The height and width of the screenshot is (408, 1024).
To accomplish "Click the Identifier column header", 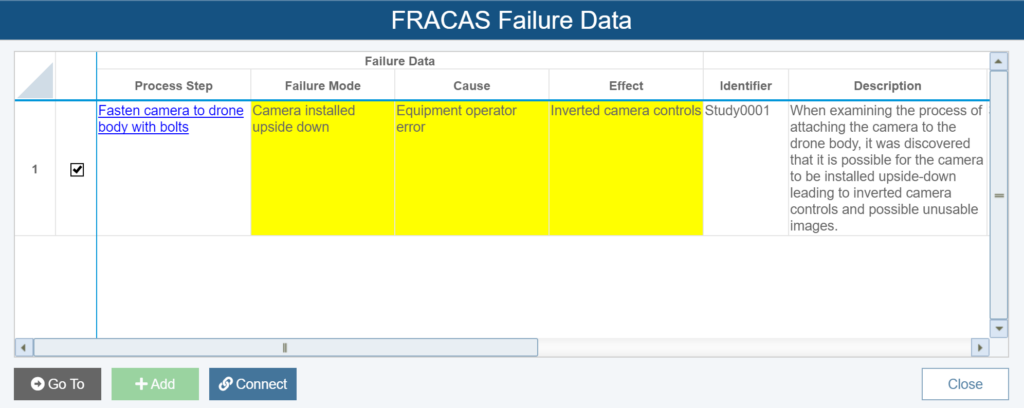I will click(746, 86).
